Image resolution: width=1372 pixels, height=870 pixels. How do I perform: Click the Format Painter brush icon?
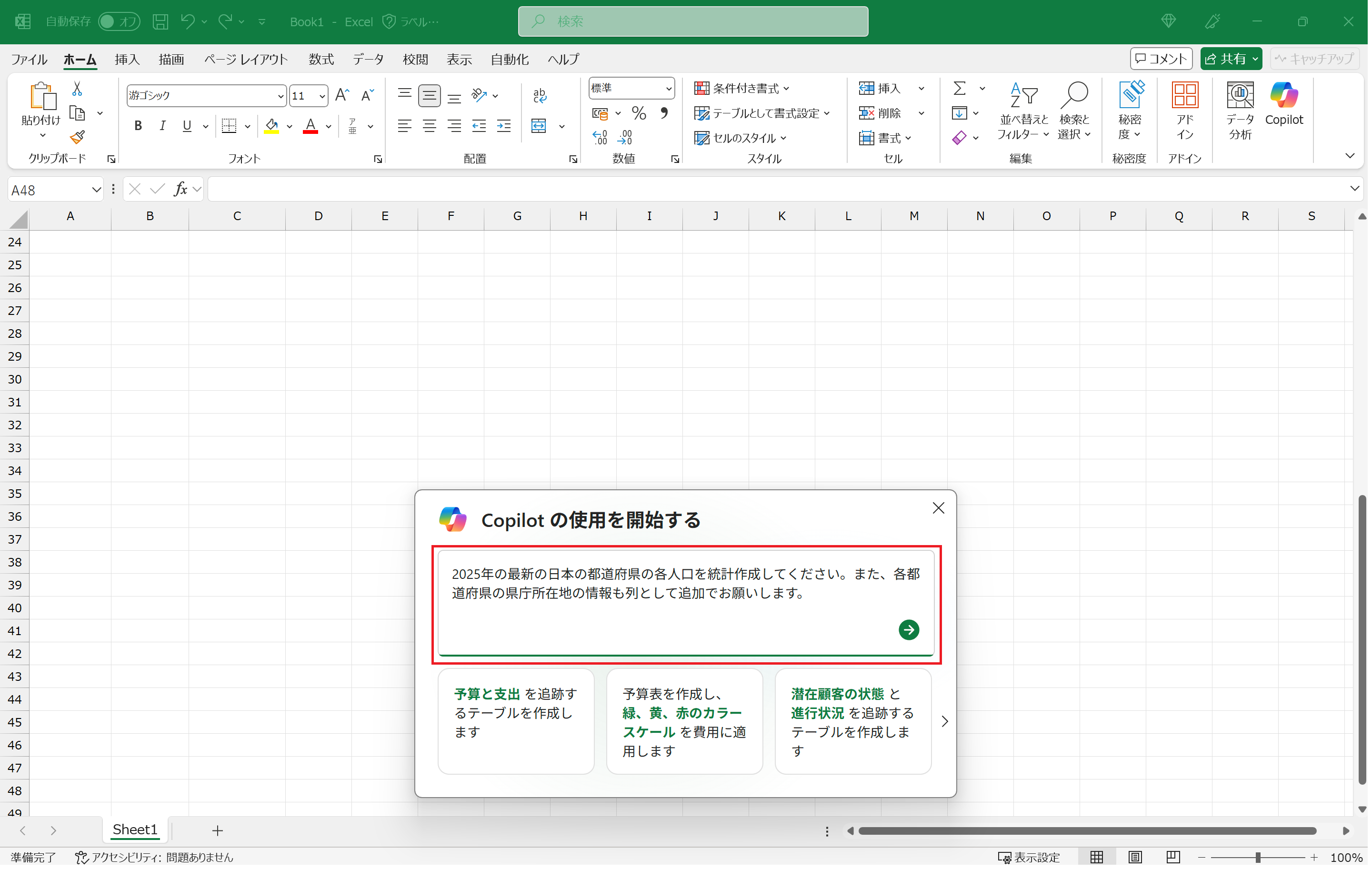click(x=78, y=137)
